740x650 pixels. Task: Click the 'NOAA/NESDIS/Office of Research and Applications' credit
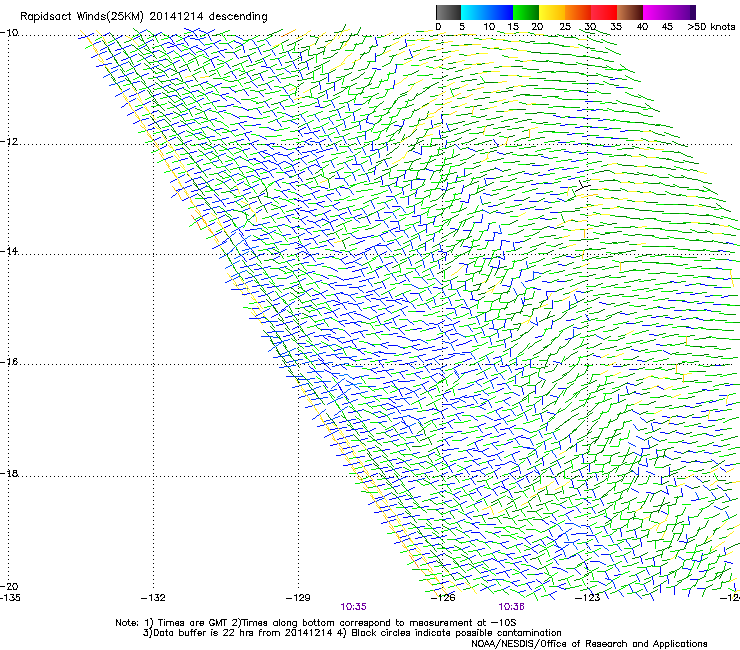pyautogui.click(x=589, y=644)
